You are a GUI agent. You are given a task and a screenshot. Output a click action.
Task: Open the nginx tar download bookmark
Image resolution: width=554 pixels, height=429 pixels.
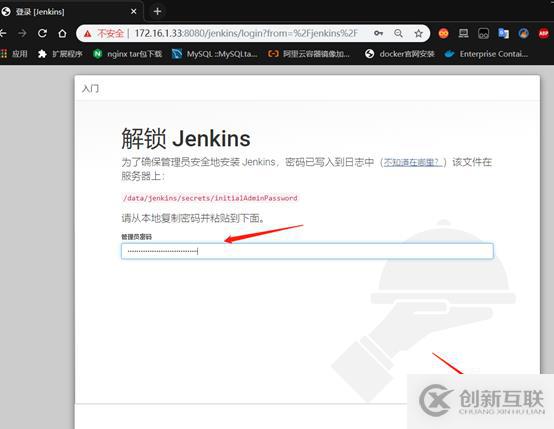(128, 54)
